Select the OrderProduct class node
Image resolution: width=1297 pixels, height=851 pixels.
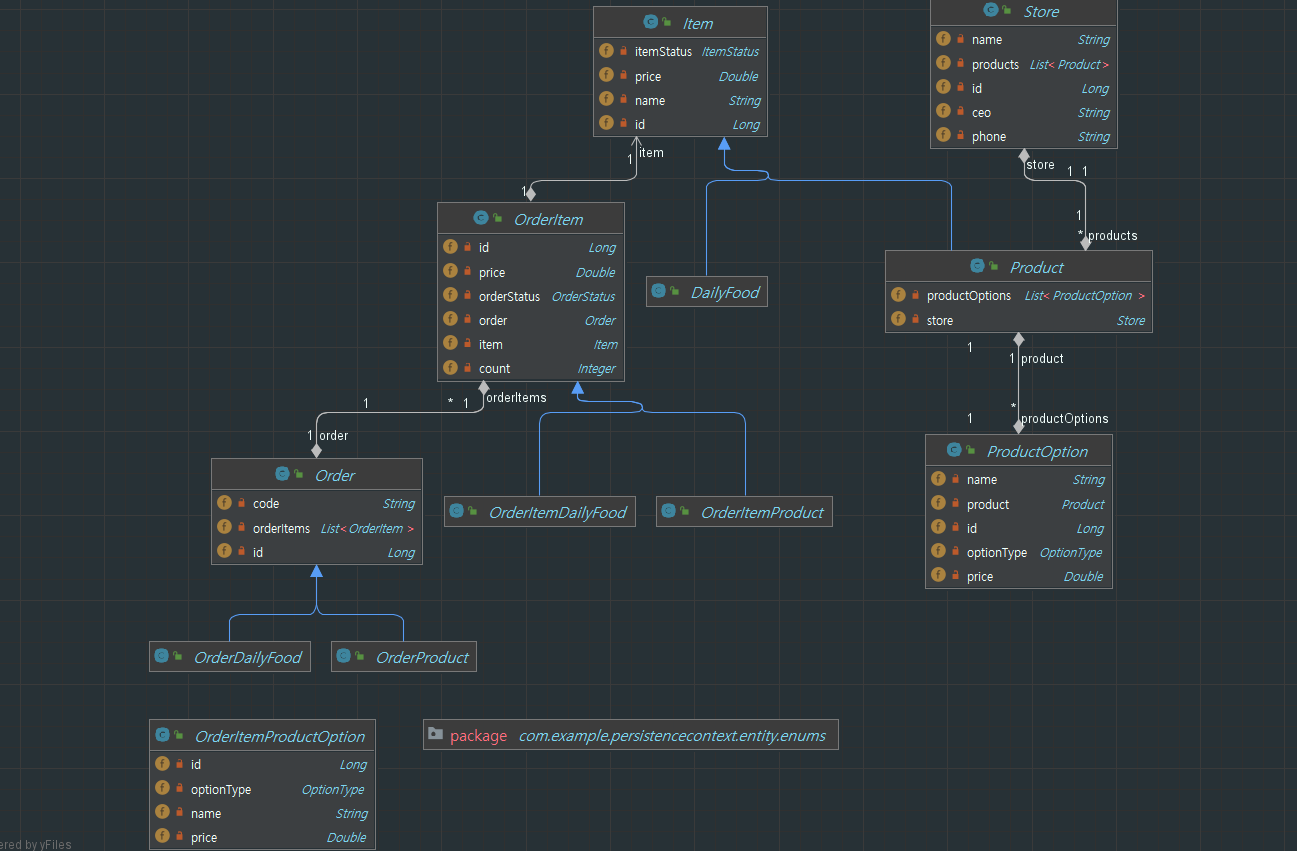403,657
